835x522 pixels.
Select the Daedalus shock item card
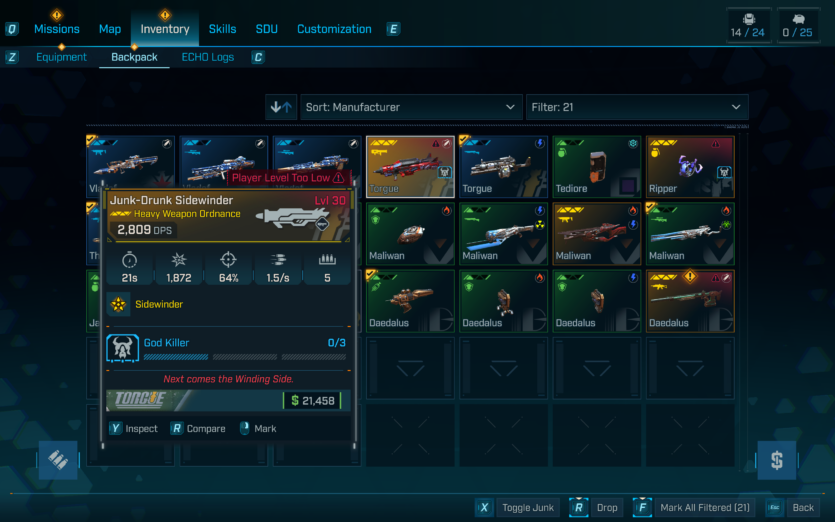pyautogui.click(x=596, y=301)
